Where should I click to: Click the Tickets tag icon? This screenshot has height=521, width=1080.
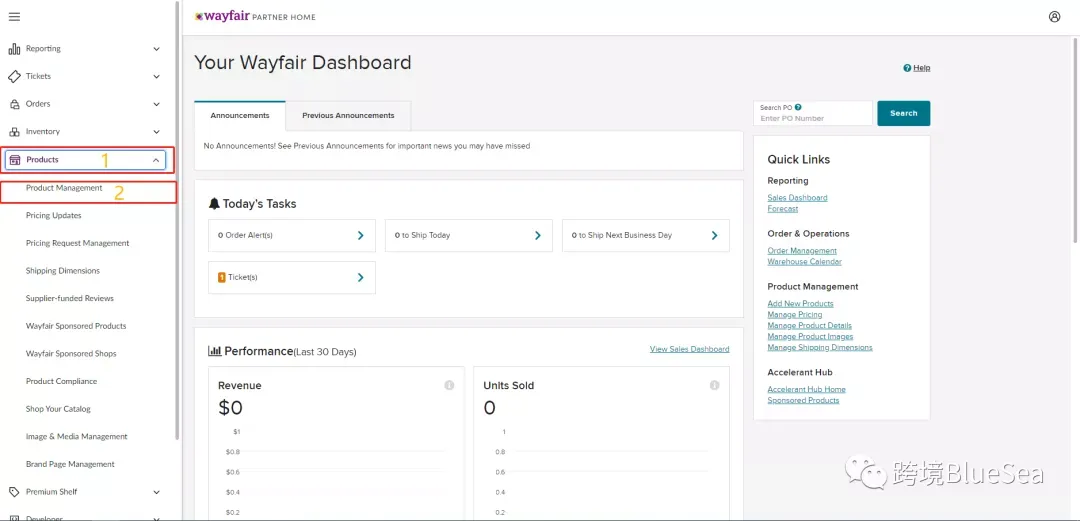(x=14, y=76)
